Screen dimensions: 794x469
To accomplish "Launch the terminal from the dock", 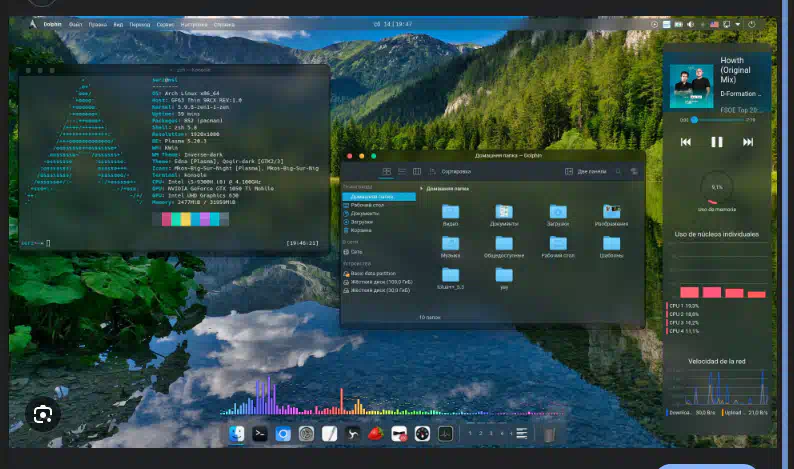I will point(260,434).
